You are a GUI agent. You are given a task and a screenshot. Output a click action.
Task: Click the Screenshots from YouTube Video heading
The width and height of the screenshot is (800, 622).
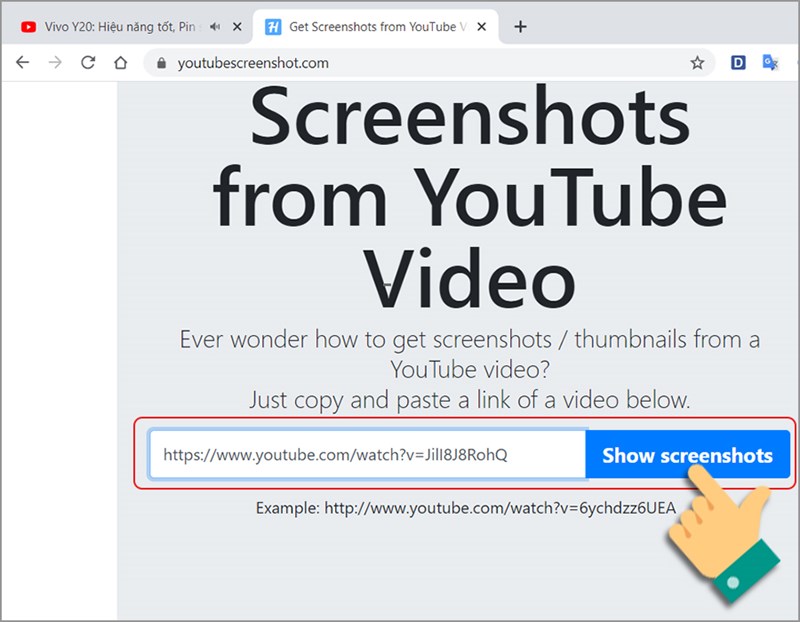[469, 196]
